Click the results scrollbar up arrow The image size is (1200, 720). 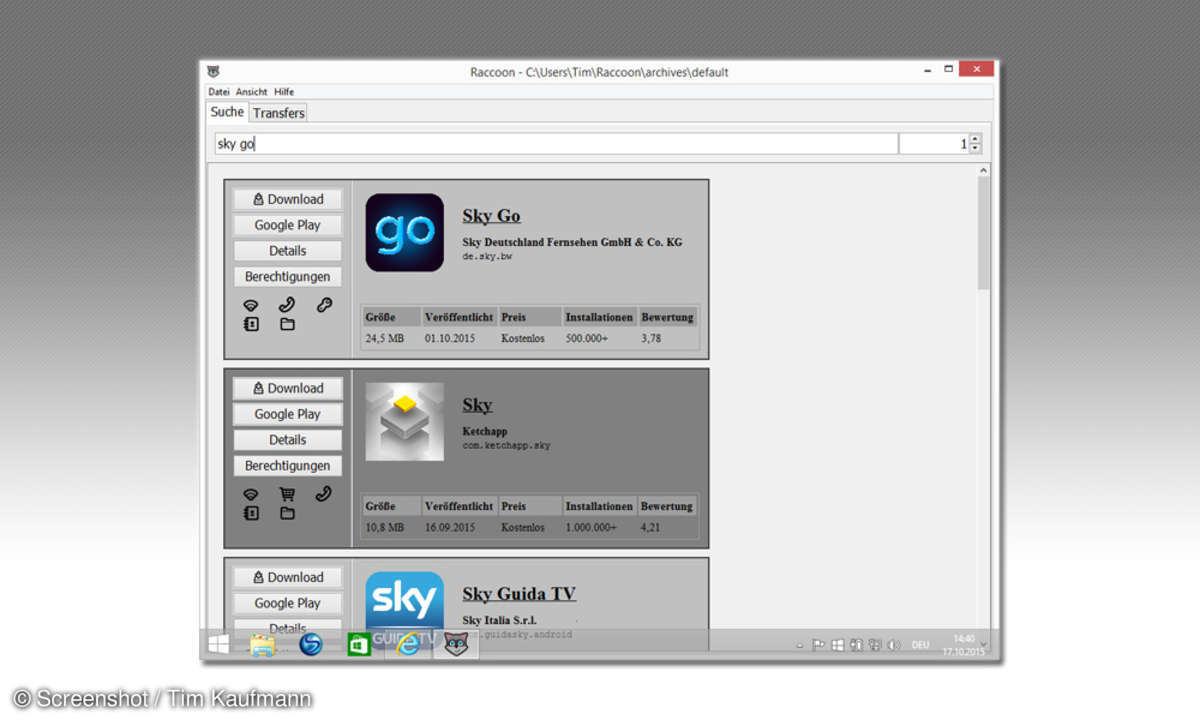(x=983, y=170)
